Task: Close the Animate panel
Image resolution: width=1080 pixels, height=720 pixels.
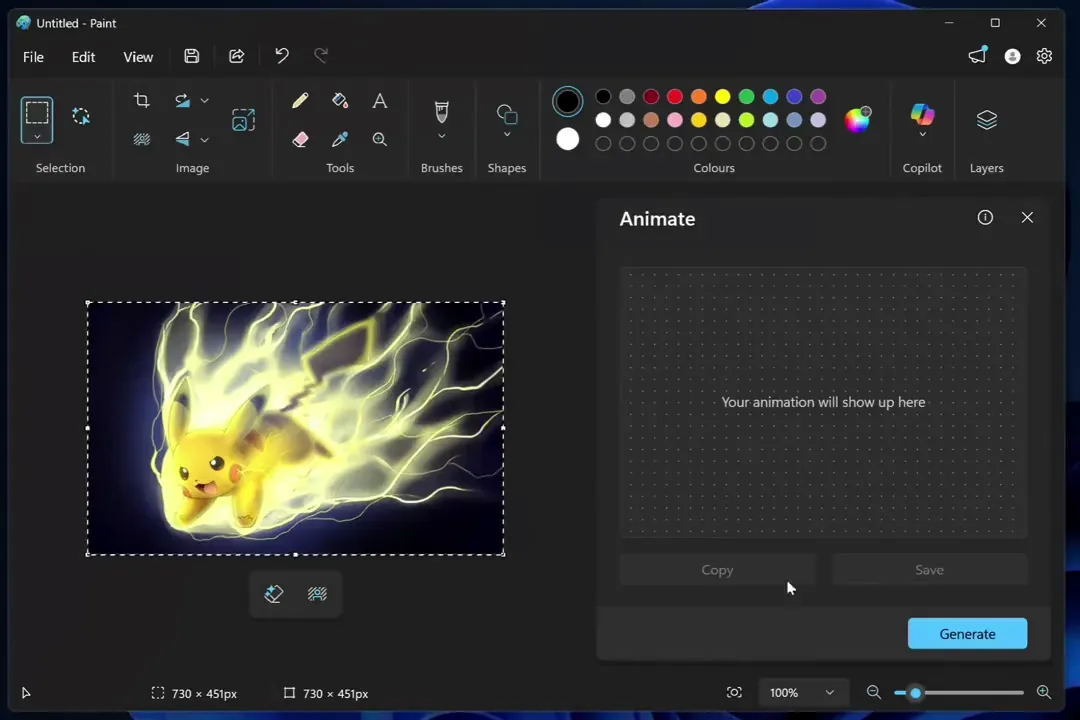Action: [x=1027, y=218]
